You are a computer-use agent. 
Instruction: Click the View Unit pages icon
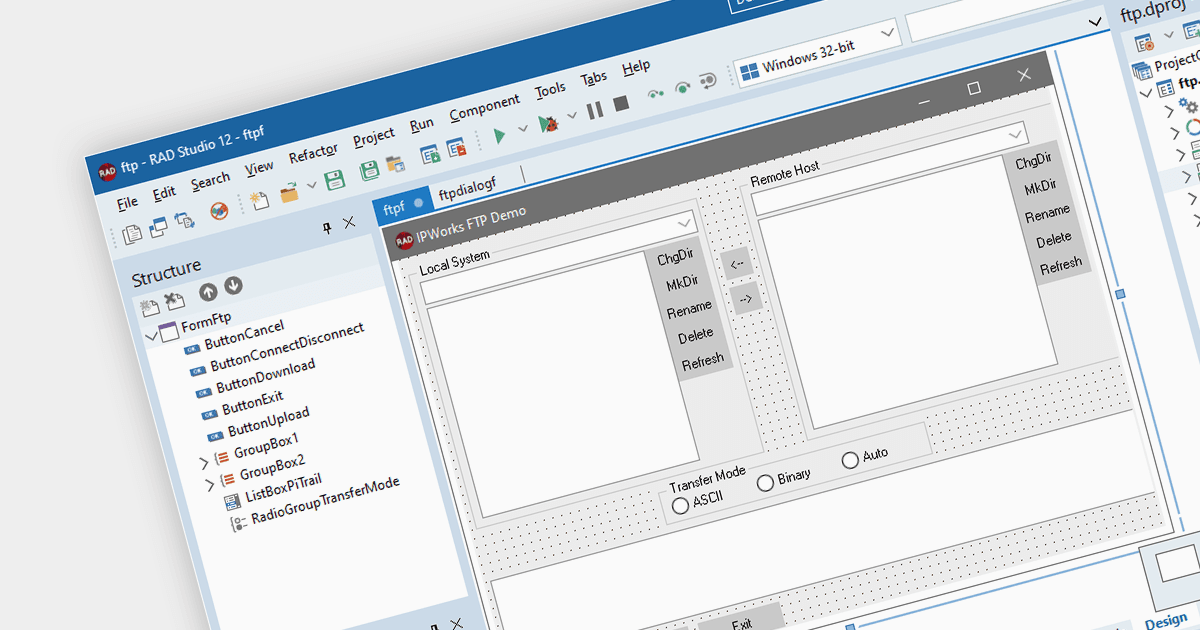132,236
